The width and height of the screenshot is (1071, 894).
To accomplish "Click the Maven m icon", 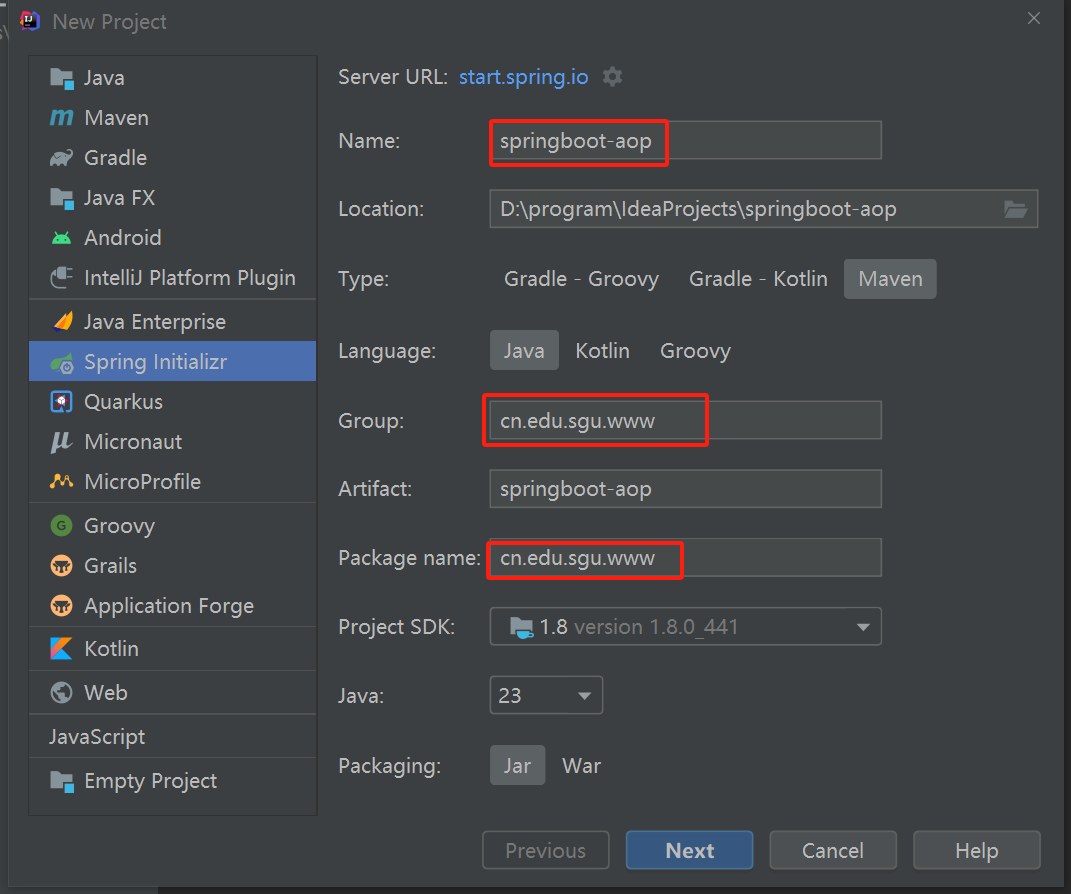I will 61,118.
